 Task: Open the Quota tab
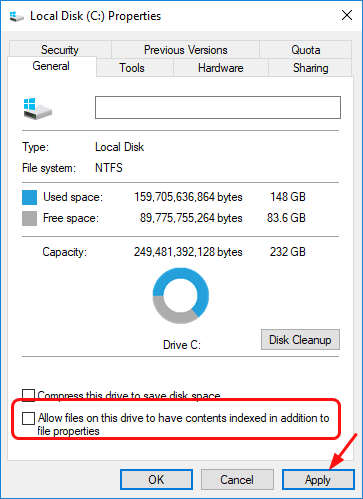[x=306, y=50]
